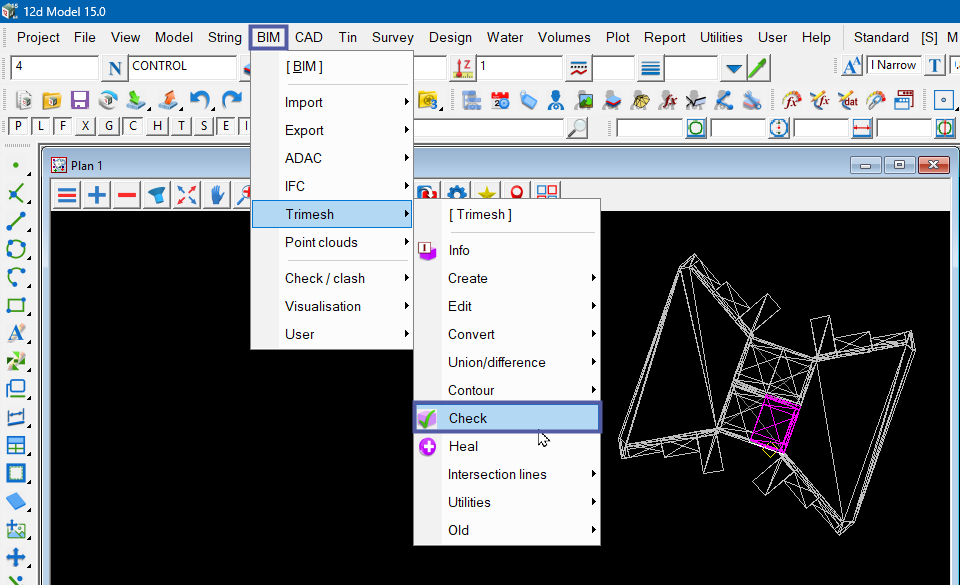
Task: Click the model name field showing CONTROL
Action: click(x=182, y=67)
